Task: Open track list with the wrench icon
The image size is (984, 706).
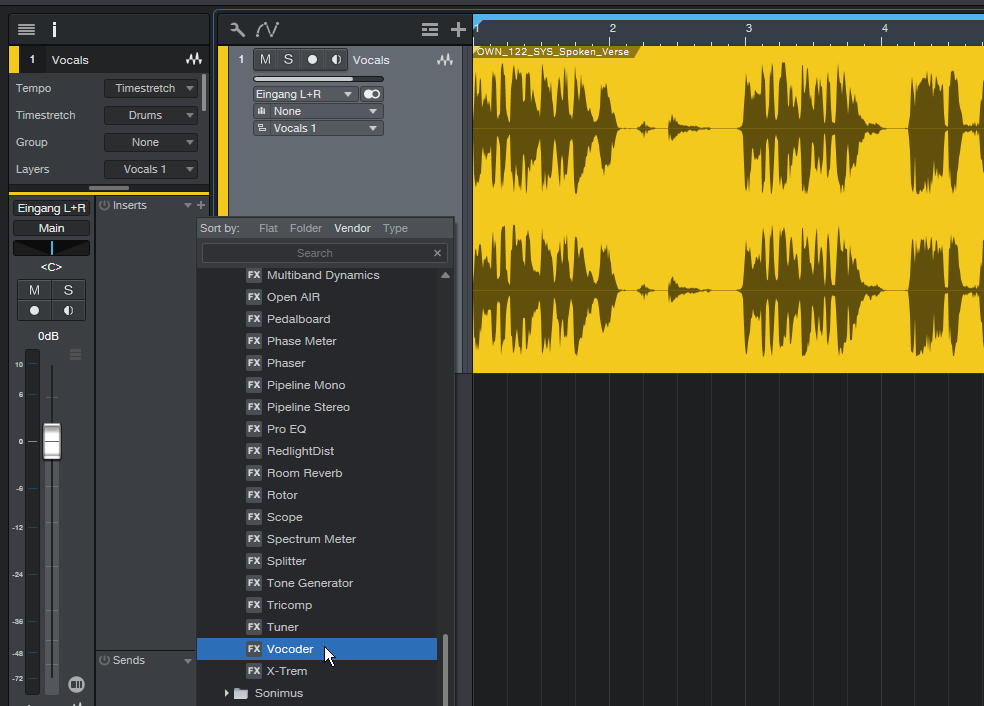Action: click(237, 29)
